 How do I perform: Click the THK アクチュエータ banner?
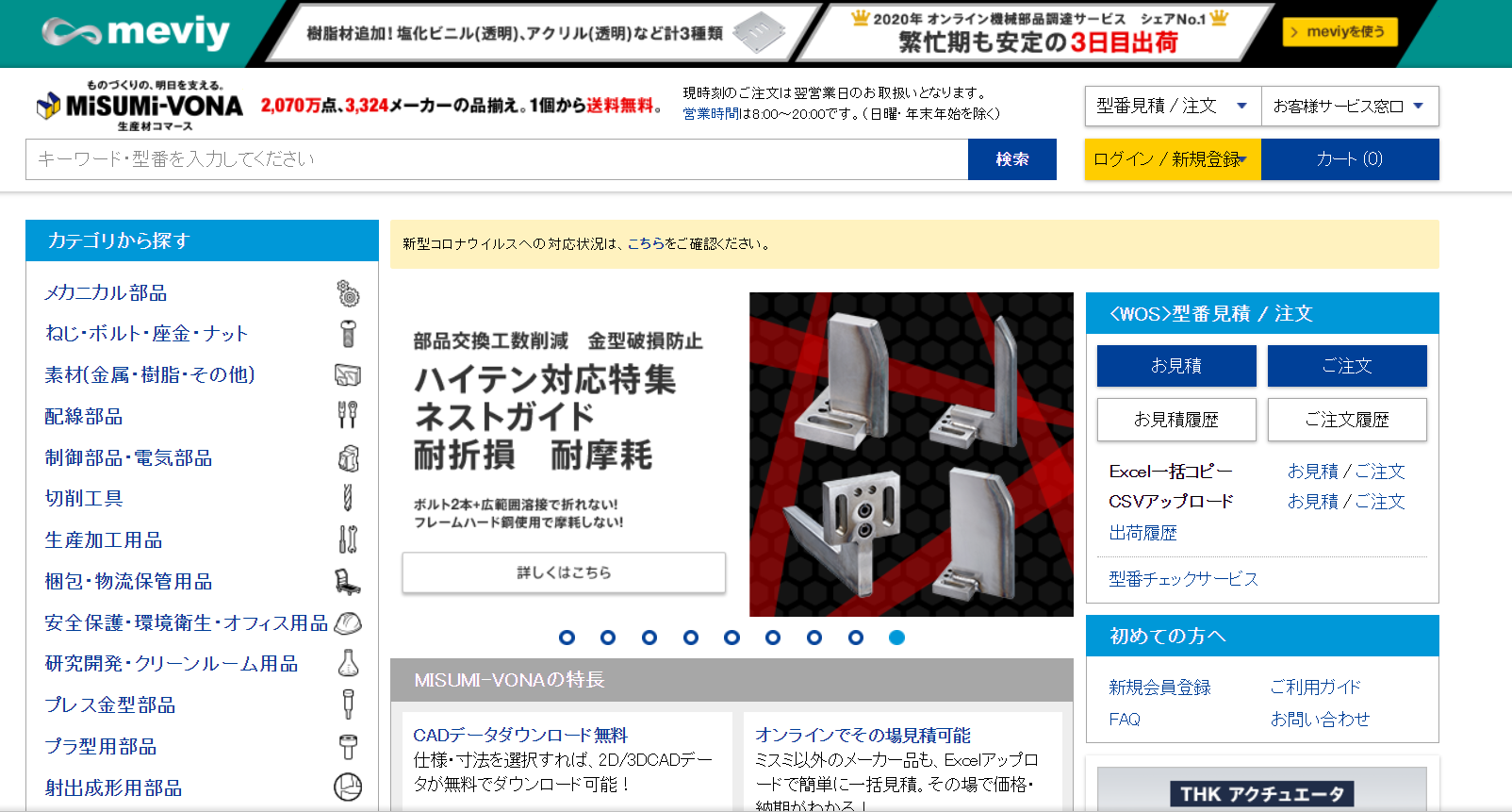tap(1262, 790)
